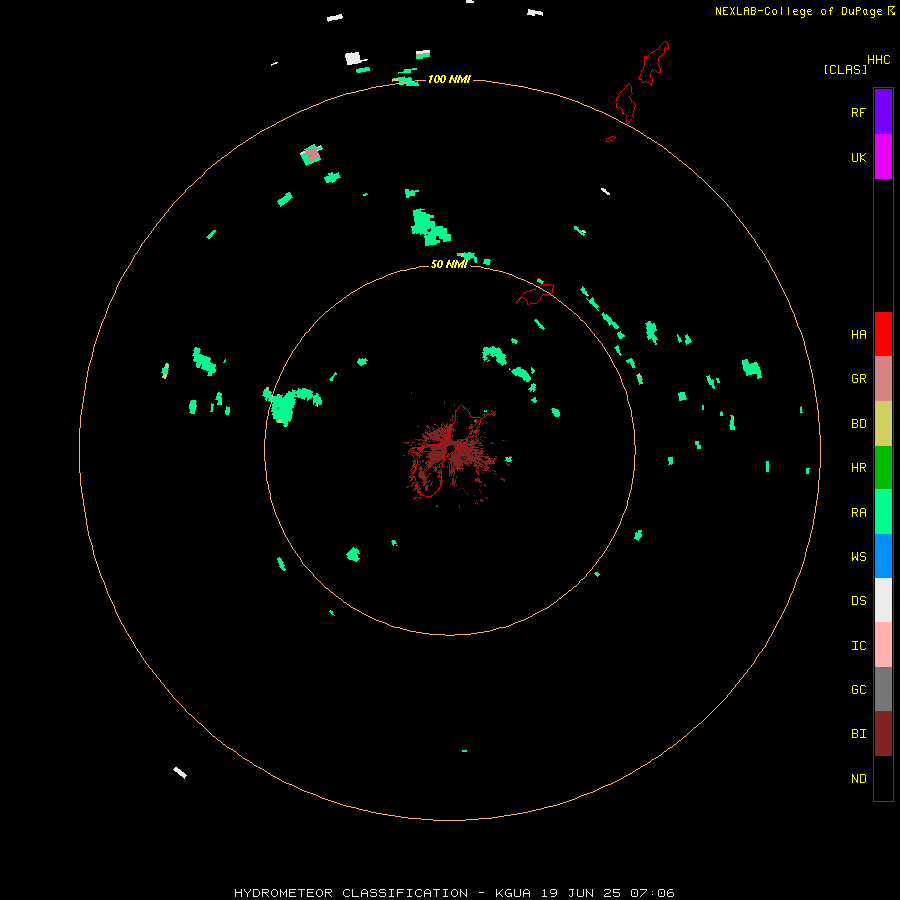
Task: Click the BI legend label
Action: coord(858,734)
